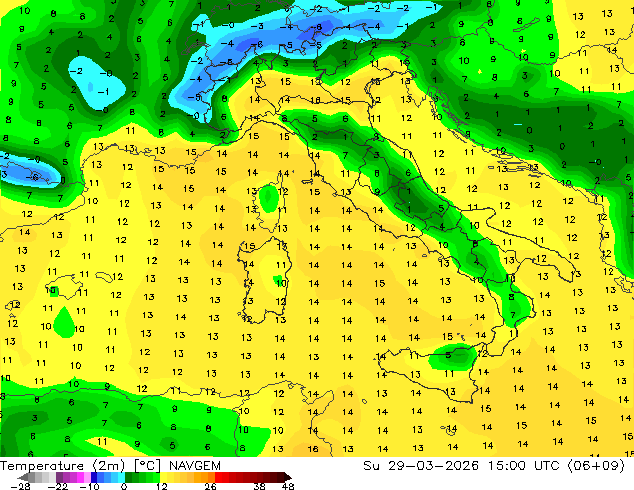Click the gray segment of the color legend
This screenshot has height=490, width=634.
point(42,477)
